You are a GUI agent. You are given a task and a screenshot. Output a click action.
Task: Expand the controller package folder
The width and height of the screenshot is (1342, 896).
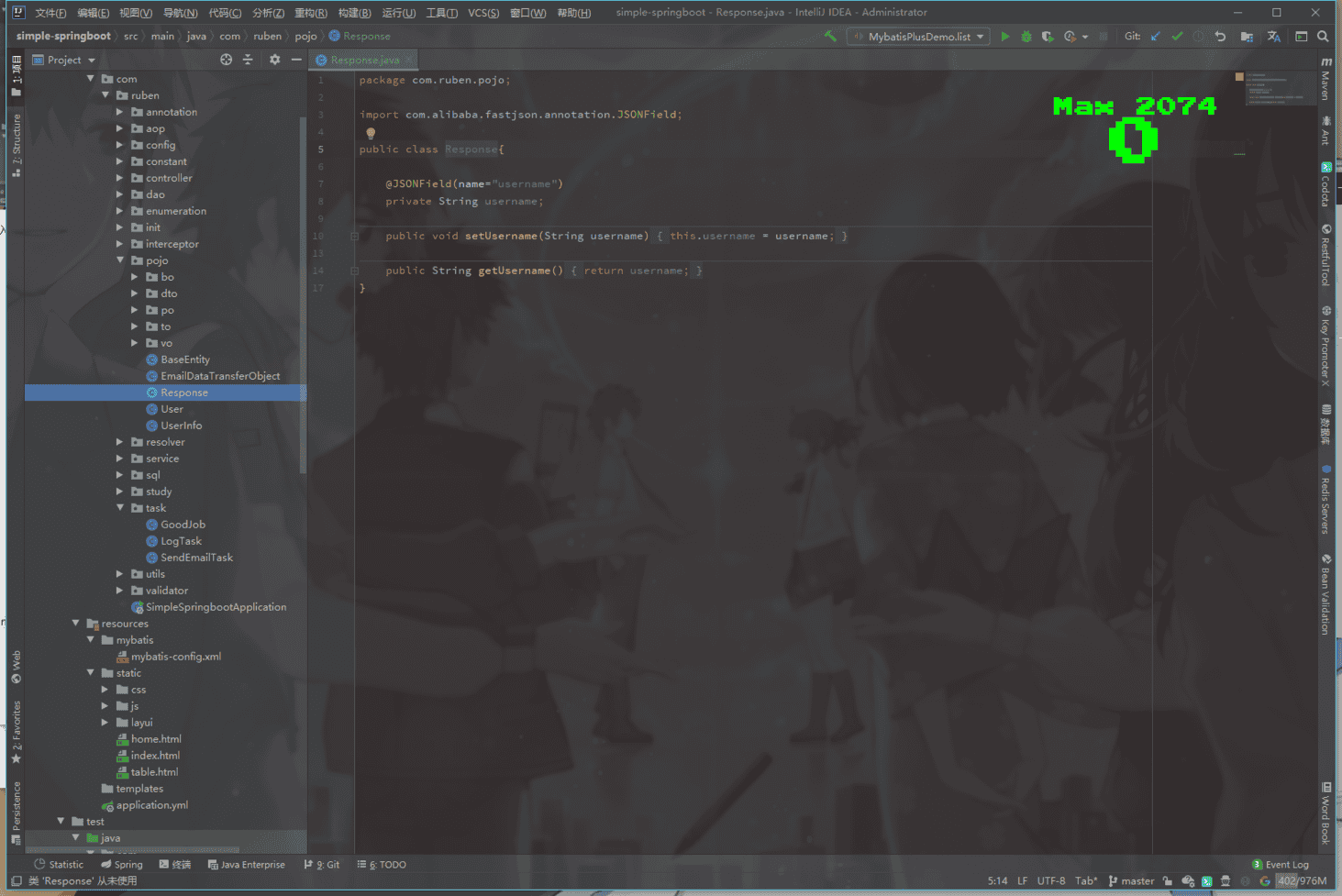click(x=119, y=178)
